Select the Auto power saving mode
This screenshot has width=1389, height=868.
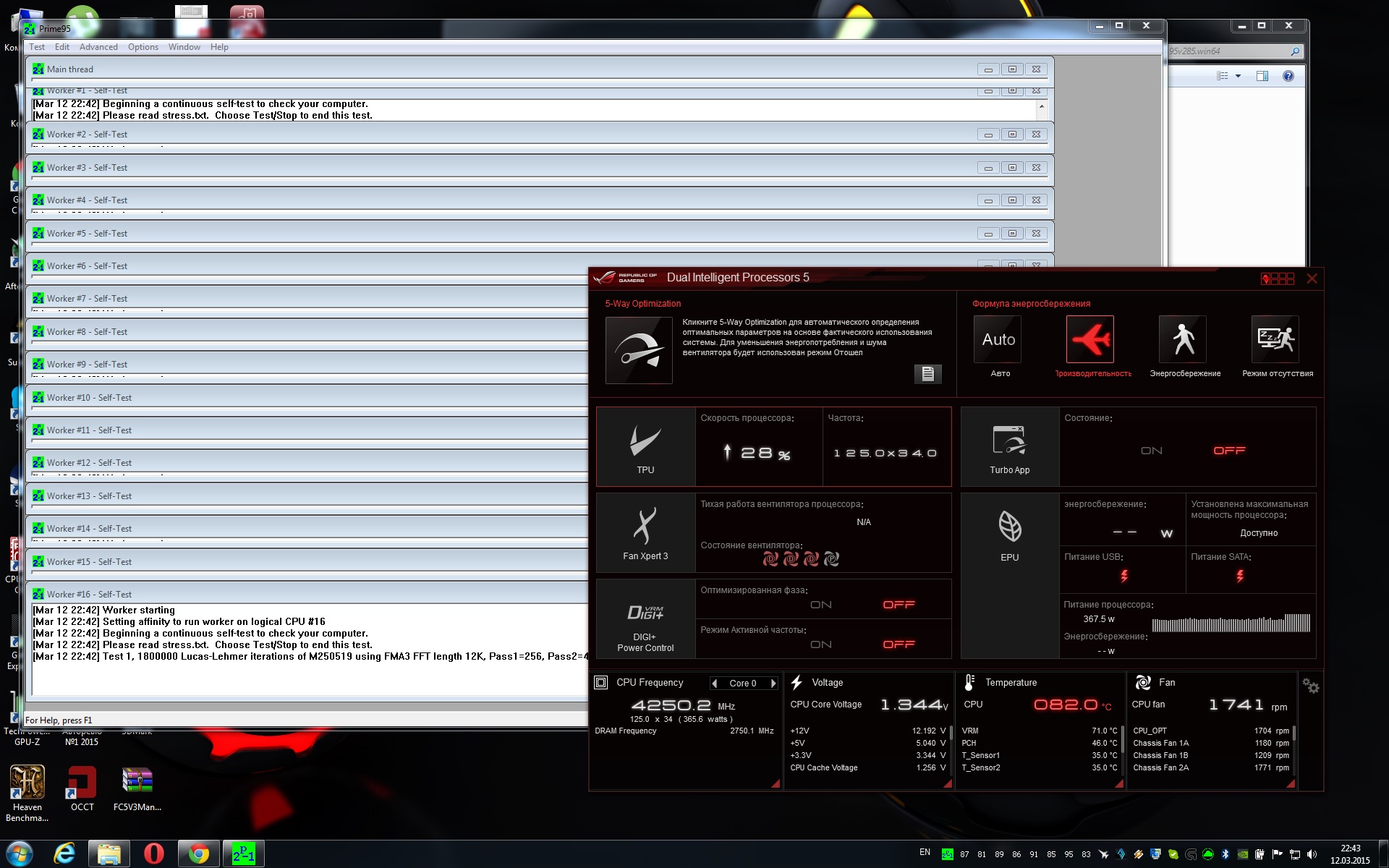point(998,339)
